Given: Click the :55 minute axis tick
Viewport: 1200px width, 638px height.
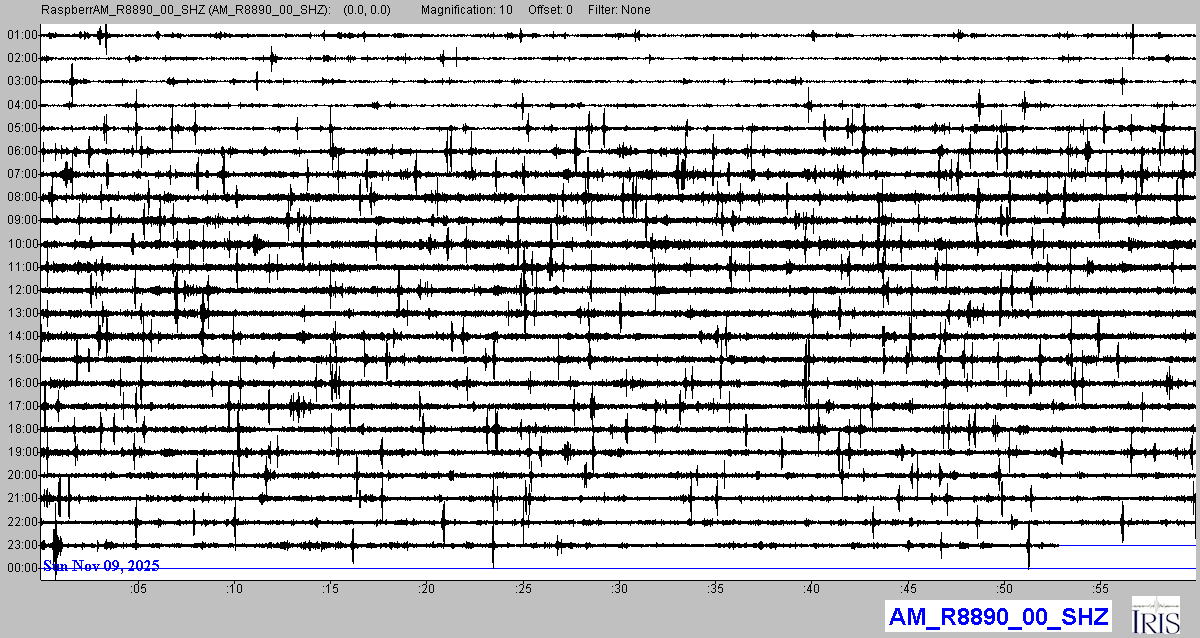Looking at the screenshot, I should tap(1101, 589).
